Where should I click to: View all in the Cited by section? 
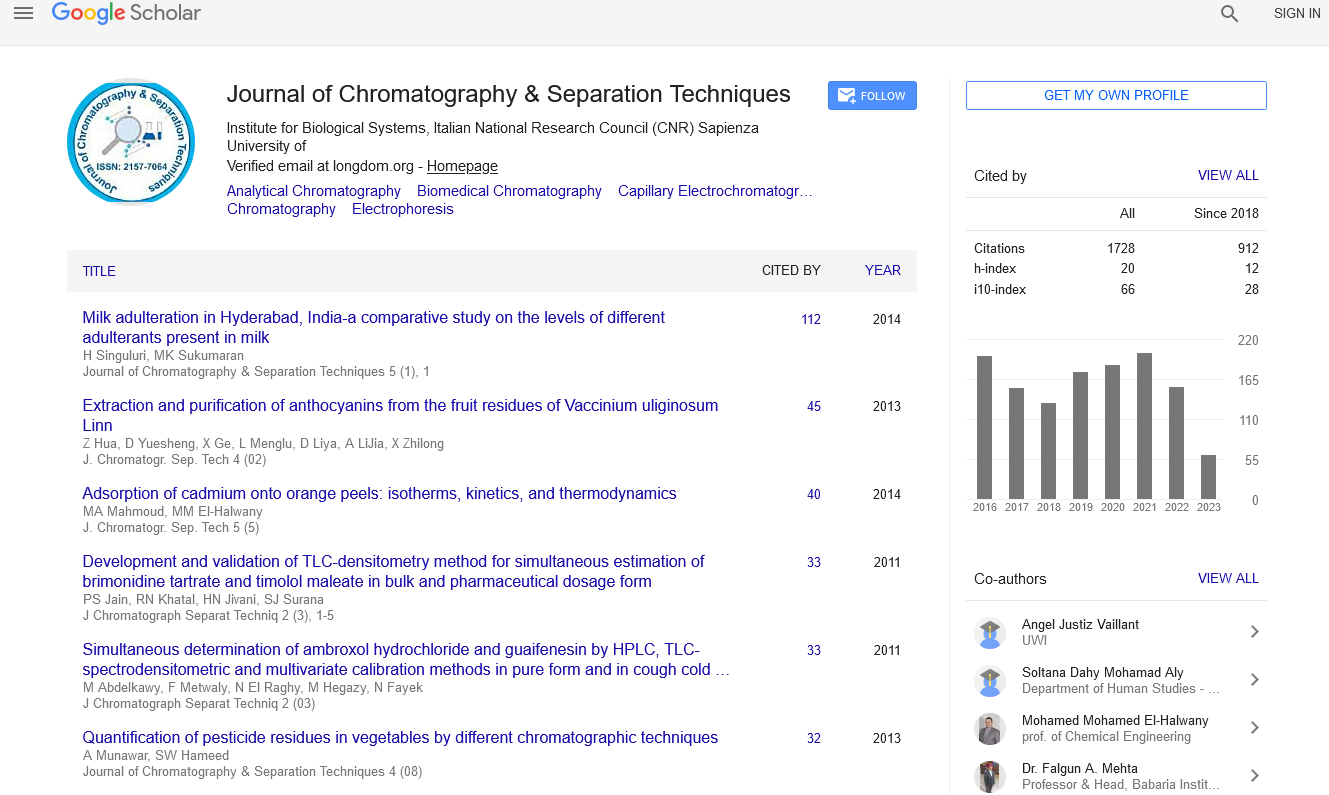pos(1228,176)
